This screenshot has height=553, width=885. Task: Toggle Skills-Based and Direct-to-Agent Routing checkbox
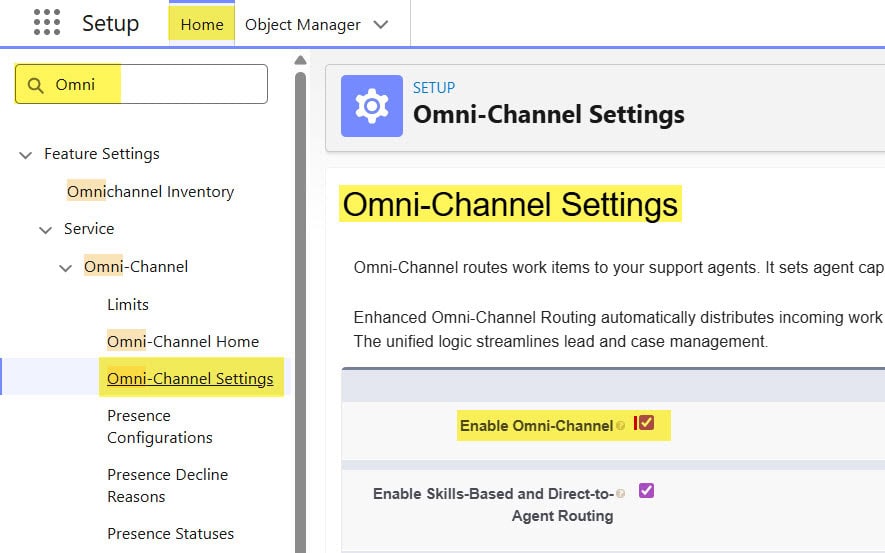647,490
